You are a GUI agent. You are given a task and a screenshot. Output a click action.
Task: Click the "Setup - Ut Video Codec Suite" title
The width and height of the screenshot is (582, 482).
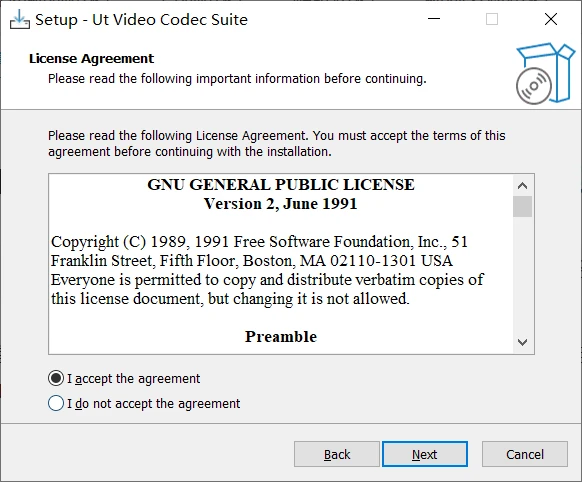[x=141, y=20]
